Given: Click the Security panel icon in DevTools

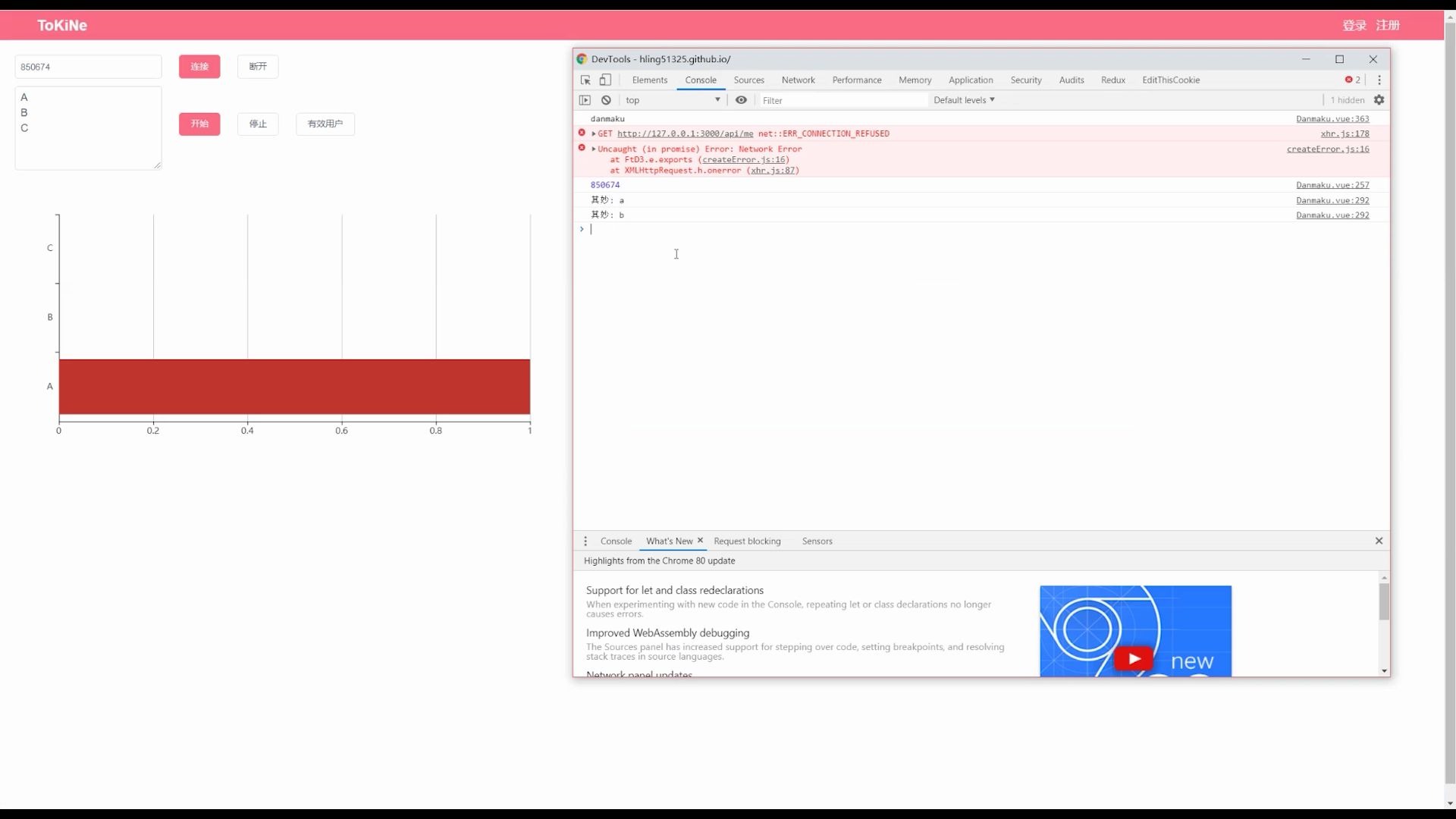Looking at the screenshot, I should point(1025,79).
